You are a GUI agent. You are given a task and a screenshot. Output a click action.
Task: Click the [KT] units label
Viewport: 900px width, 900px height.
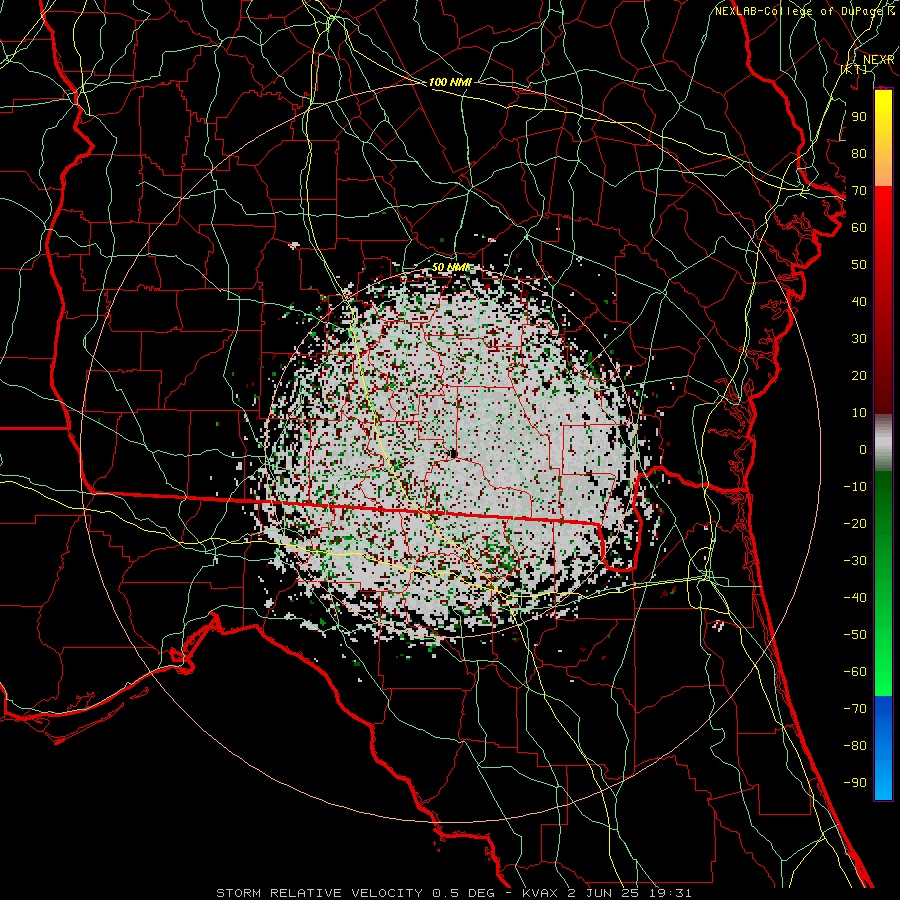click(854, 69)
